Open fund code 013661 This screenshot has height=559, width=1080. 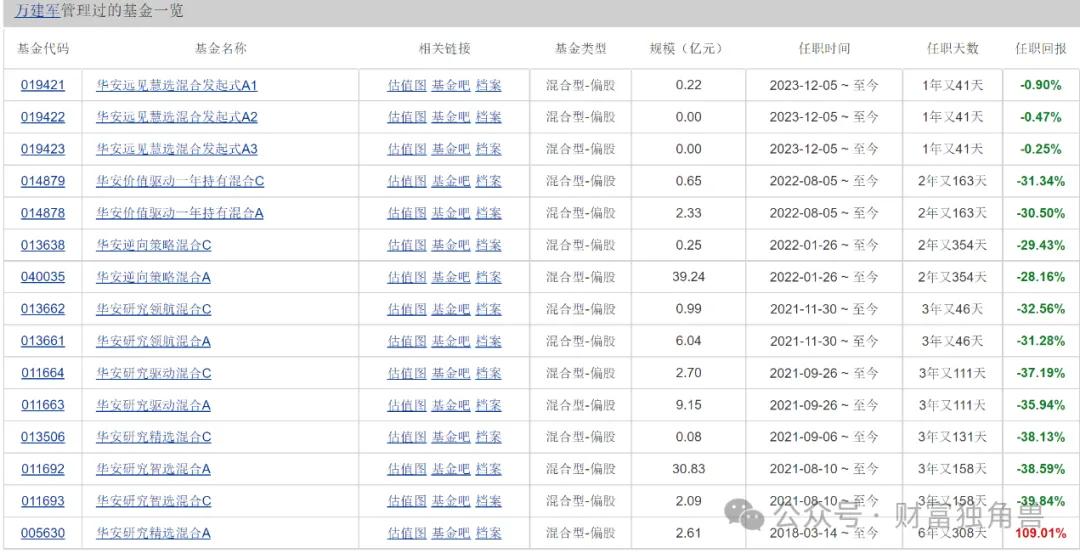(43, 341)
